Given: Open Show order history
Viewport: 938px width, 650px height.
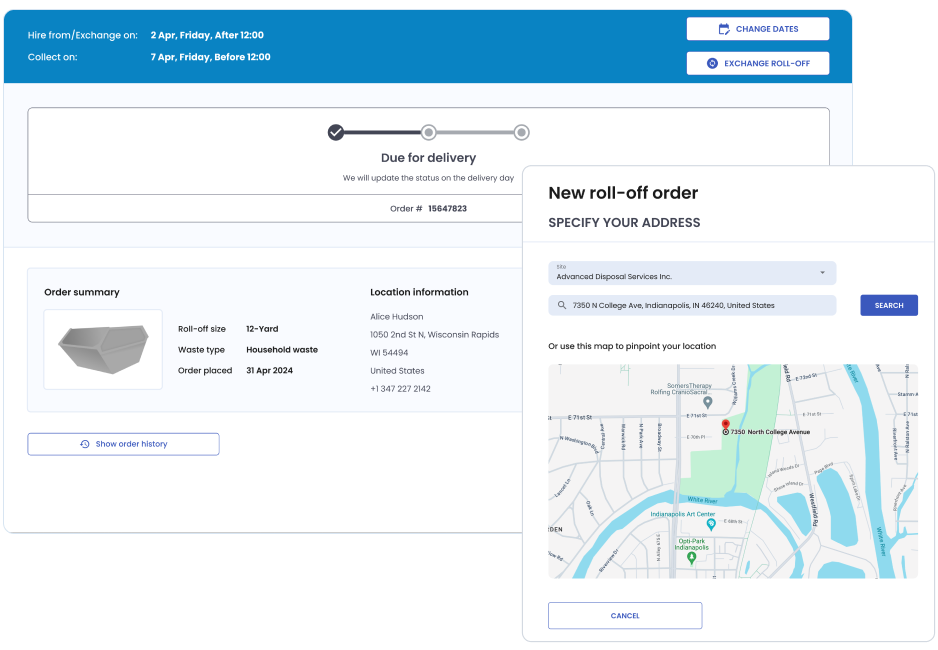Looking at the screenshot, I should click(123, 444).
